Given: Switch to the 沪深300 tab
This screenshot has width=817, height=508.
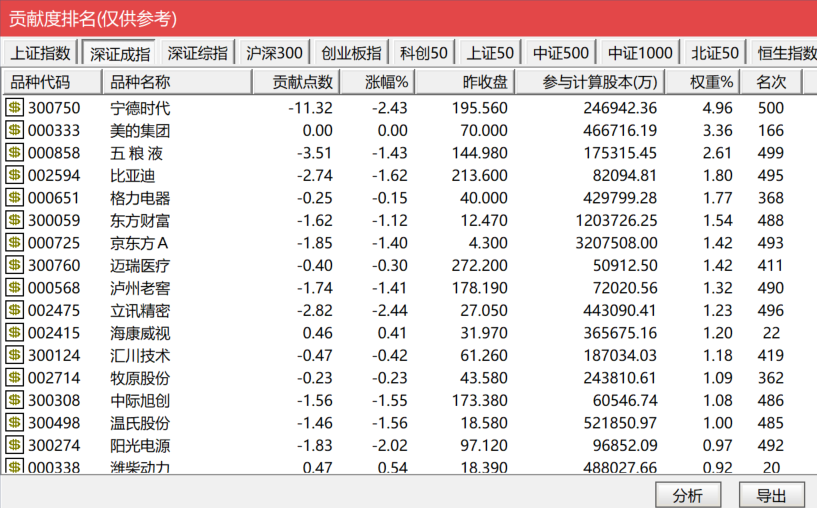Looking at the screenshot, I should coord(274,53).
